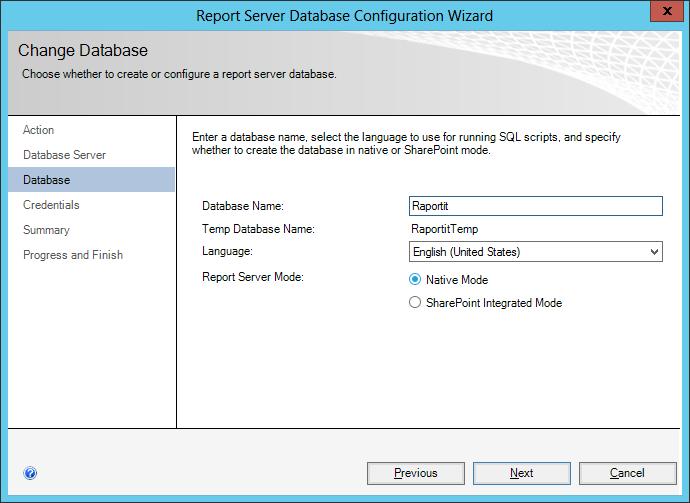690x503 pixels.
Task: Click into the Database Name field
Action: [x=536, y=206]
